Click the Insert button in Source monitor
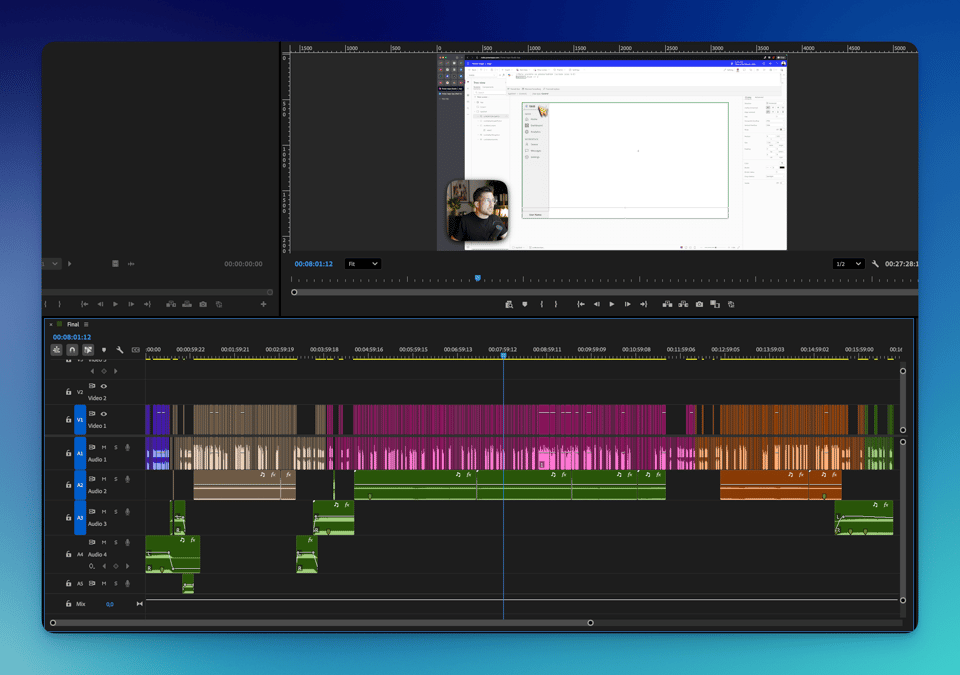Viewport: 960px width, 675px height. pyautogui.click(x=171, y=304)
